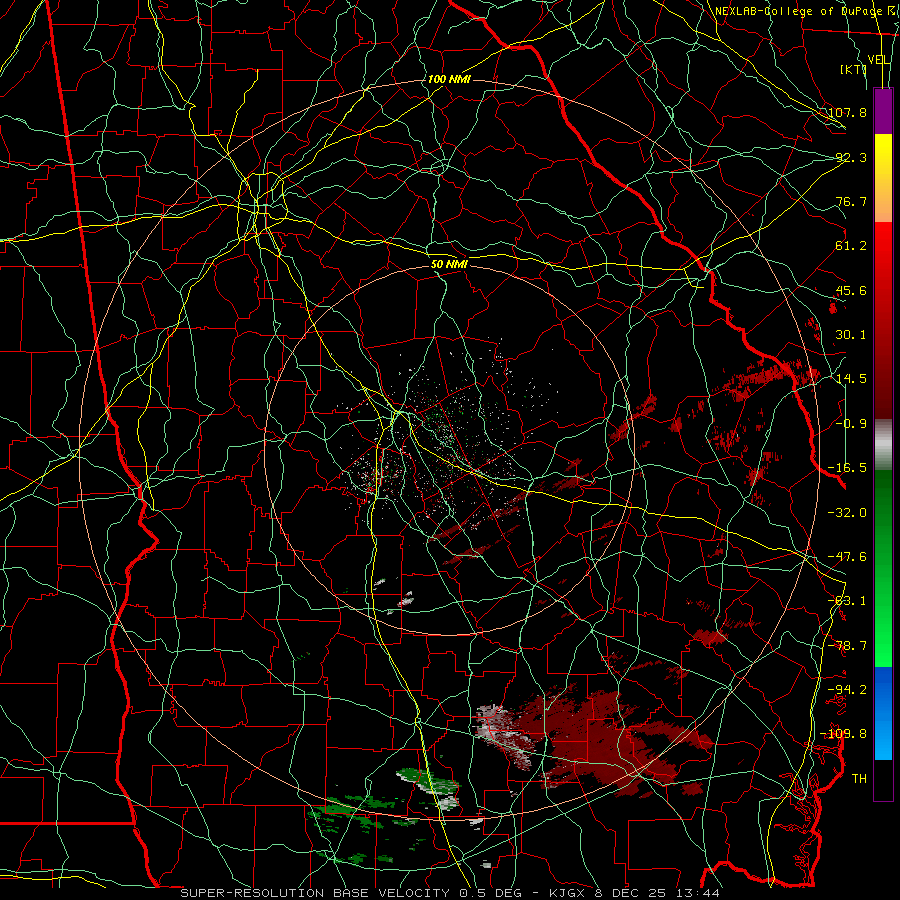Click the 107.8 value on velocity scale

click(847, 112)
